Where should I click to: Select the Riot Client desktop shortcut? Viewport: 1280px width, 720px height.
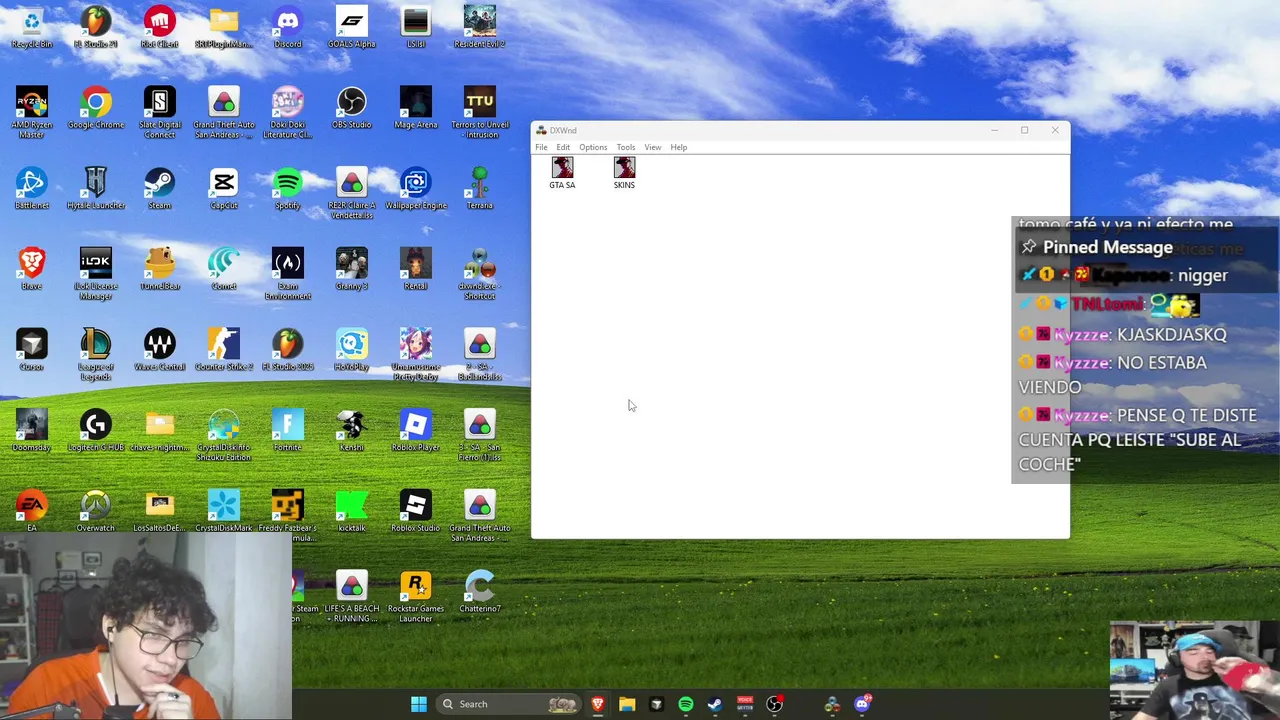point(160,27)
